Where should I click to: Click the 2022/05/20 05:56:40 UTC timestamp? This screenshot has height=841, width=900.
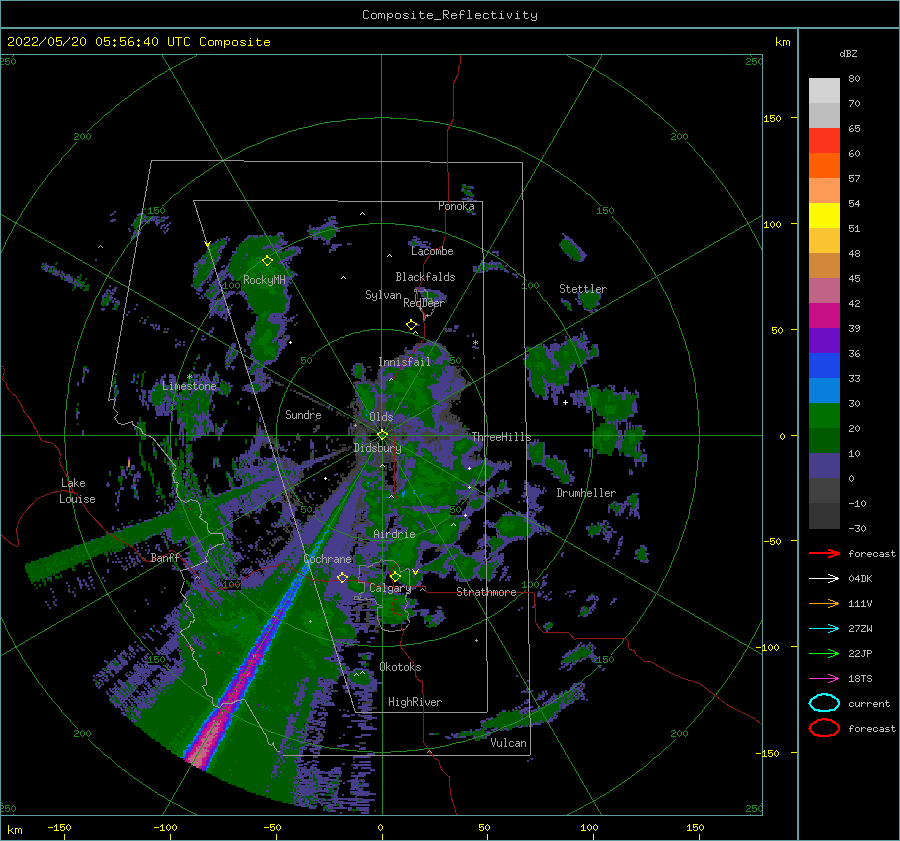[98, 42]
